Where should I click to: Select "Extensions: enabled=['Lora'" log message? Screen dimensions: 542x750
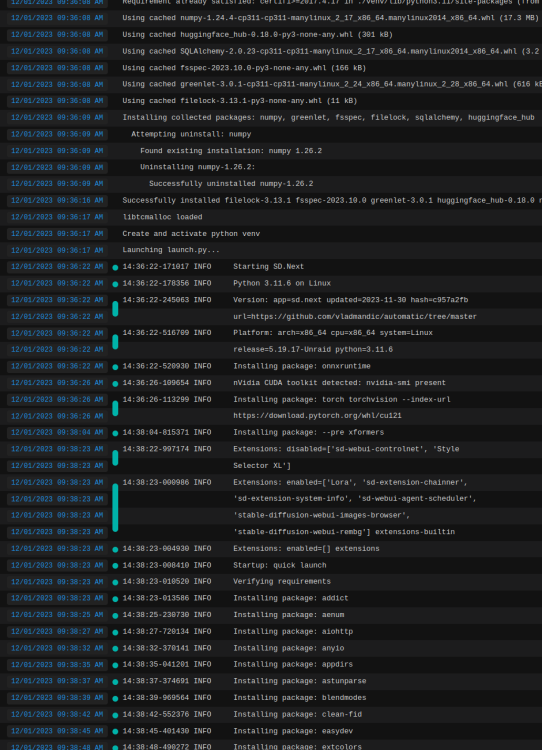(350, 483)
